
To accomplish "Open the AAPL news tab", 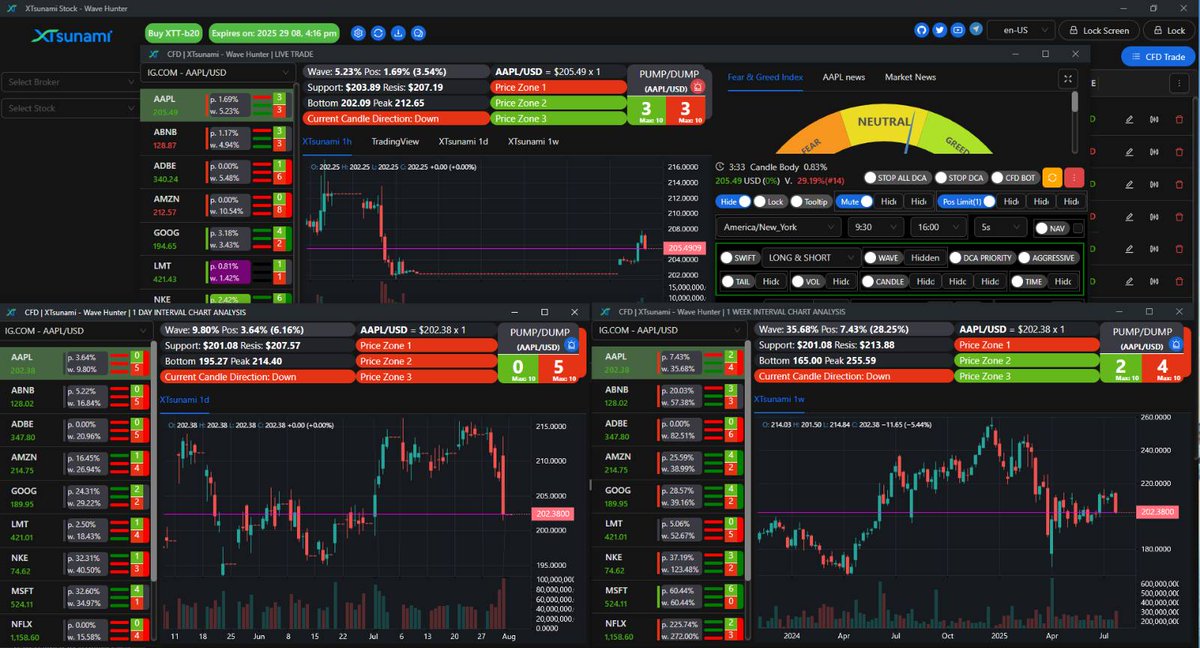I will [844, 77].
